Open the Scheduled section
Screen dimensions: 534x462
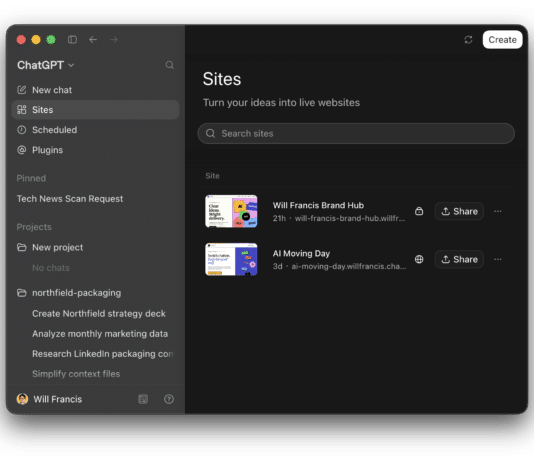[95, 130]
